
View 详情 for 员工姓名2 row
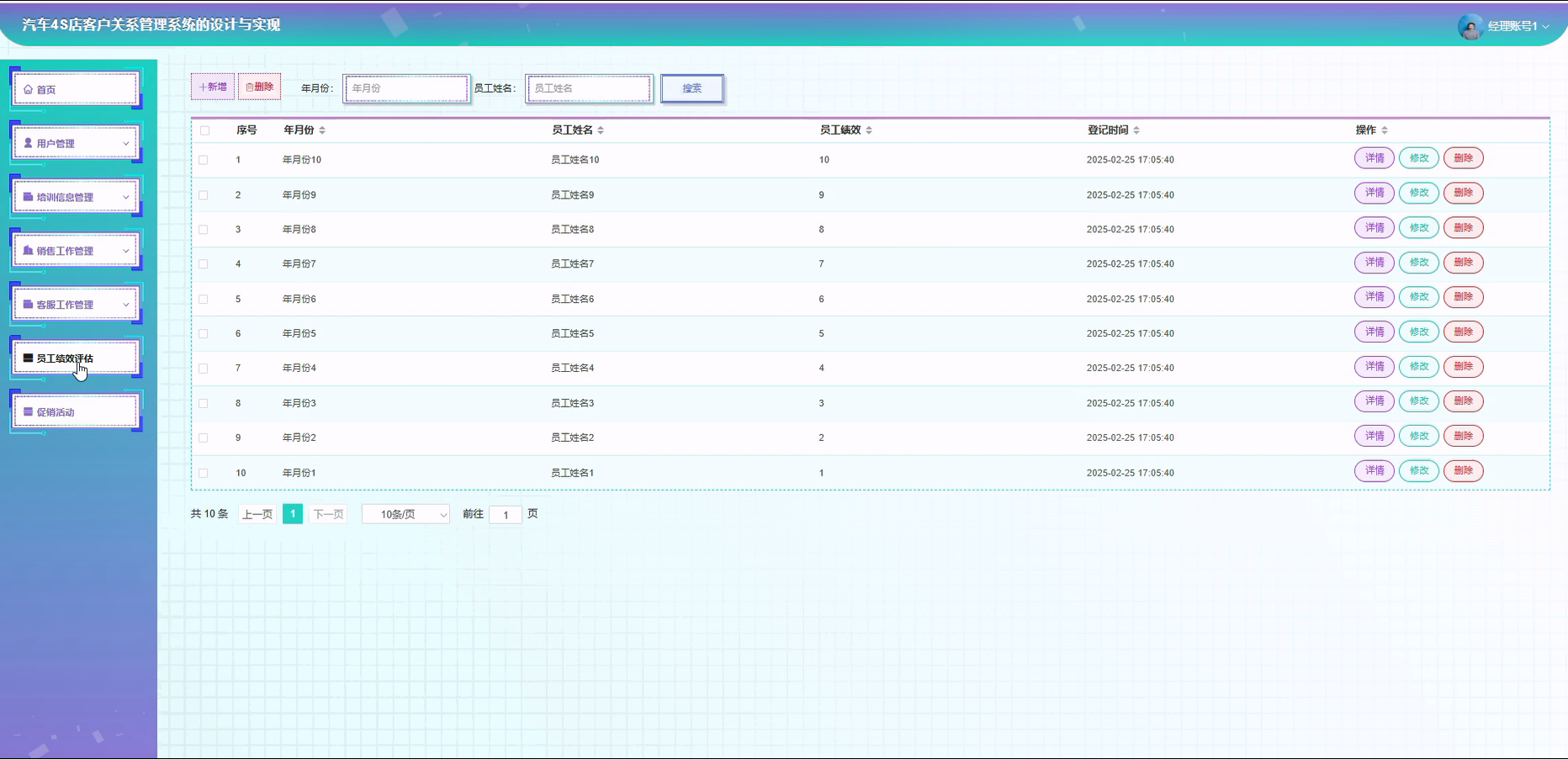[x=1375, y=436]
